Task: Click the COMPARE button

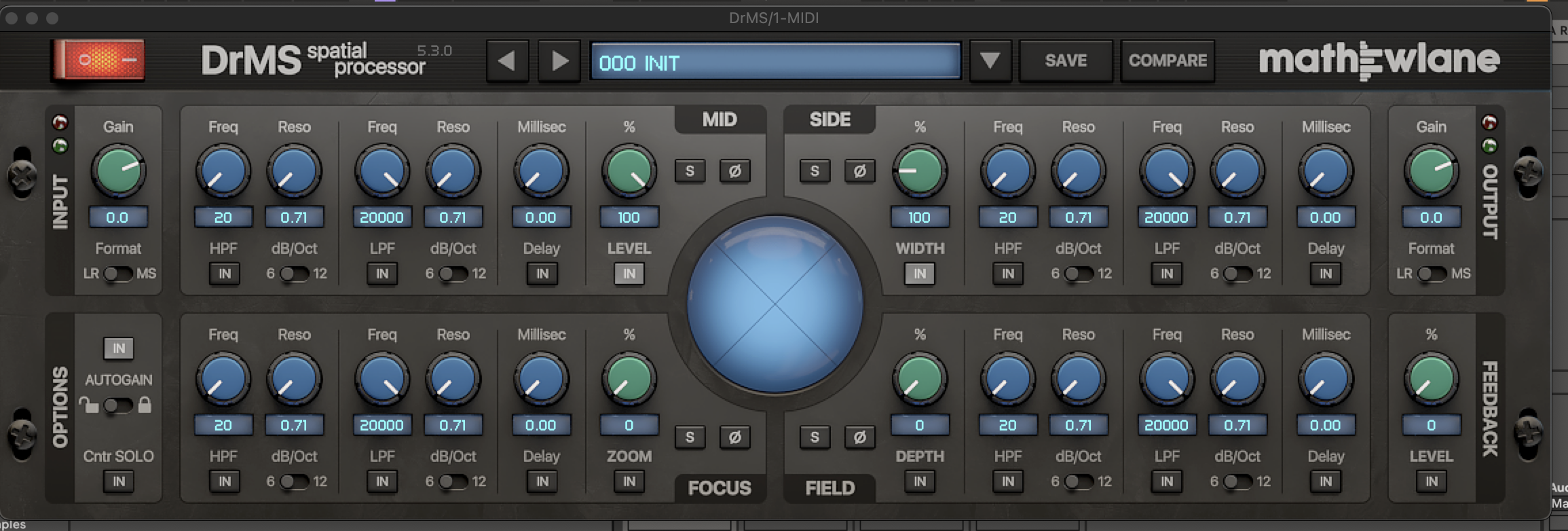Action: coord(1168,61)
